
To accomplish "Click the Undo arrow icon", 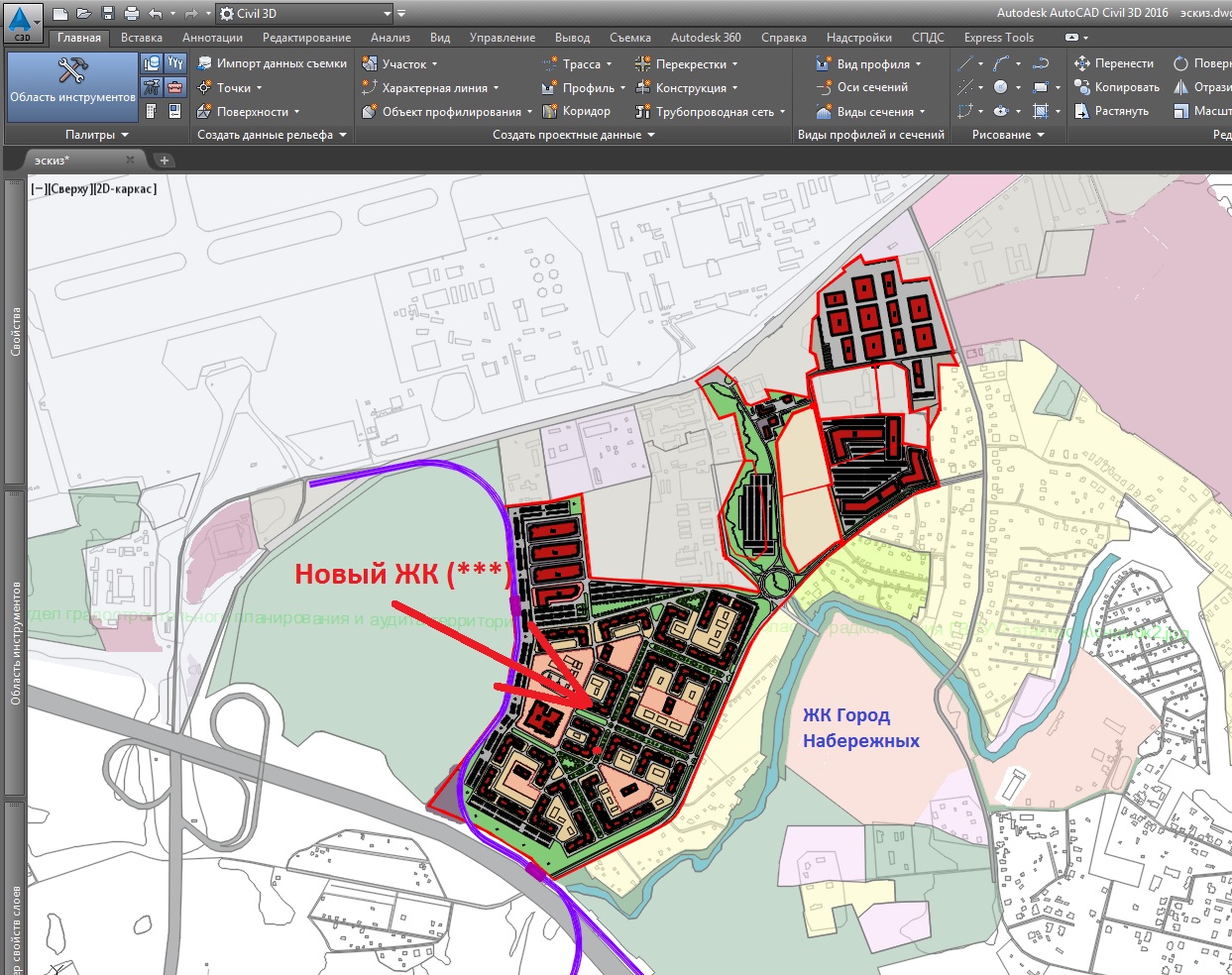I will click(155, 14).
